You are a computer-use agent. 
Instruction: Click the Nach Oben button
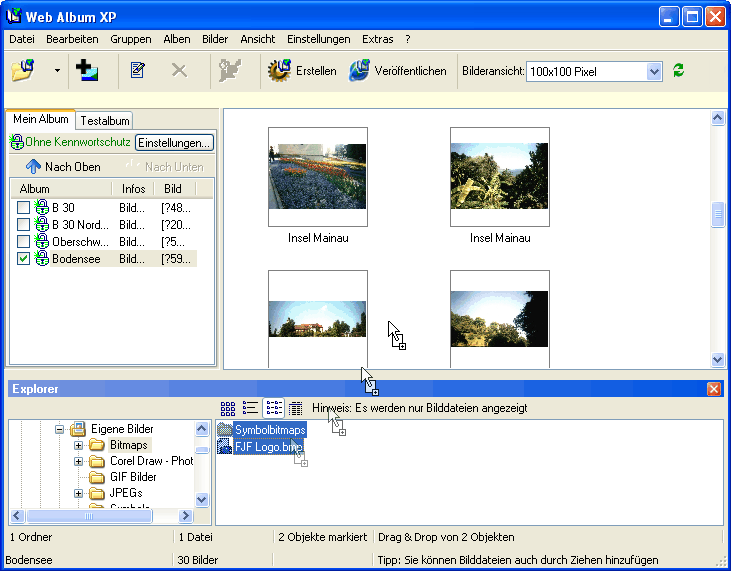pyautogui.click(x=63, y=167)
